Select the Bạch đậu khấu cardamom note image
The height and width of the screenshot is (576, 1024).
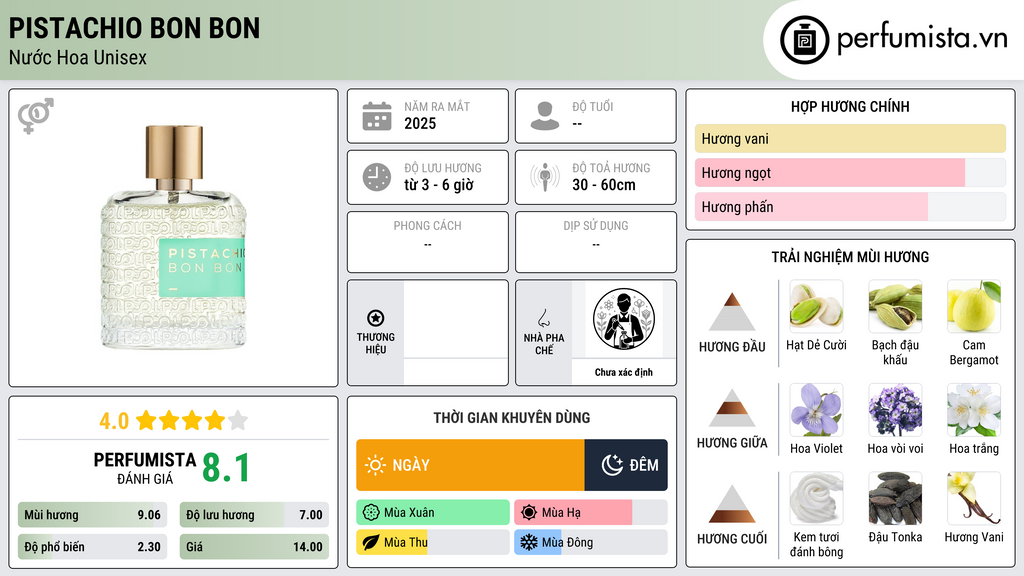[x=895, y=307]
